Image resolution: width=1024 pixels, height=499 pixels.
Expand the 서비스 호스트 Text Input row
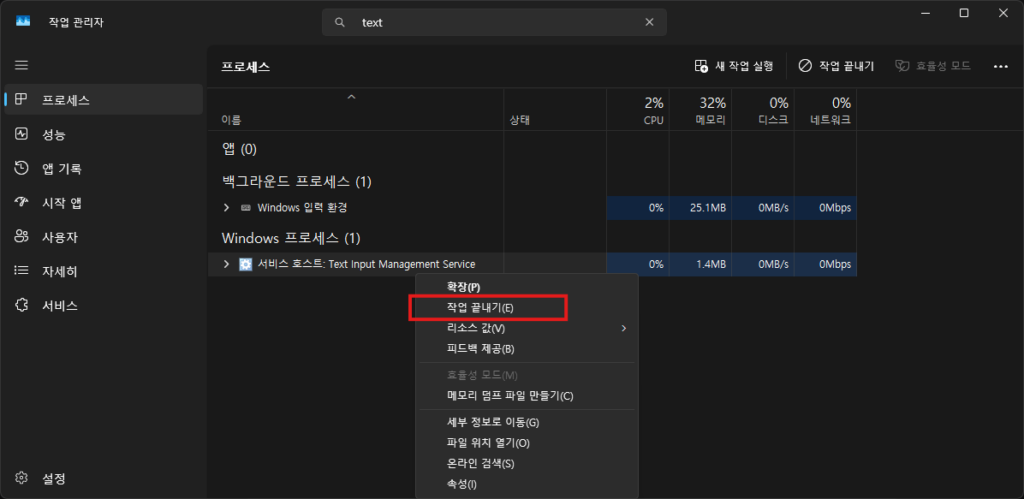pos(227,264)
